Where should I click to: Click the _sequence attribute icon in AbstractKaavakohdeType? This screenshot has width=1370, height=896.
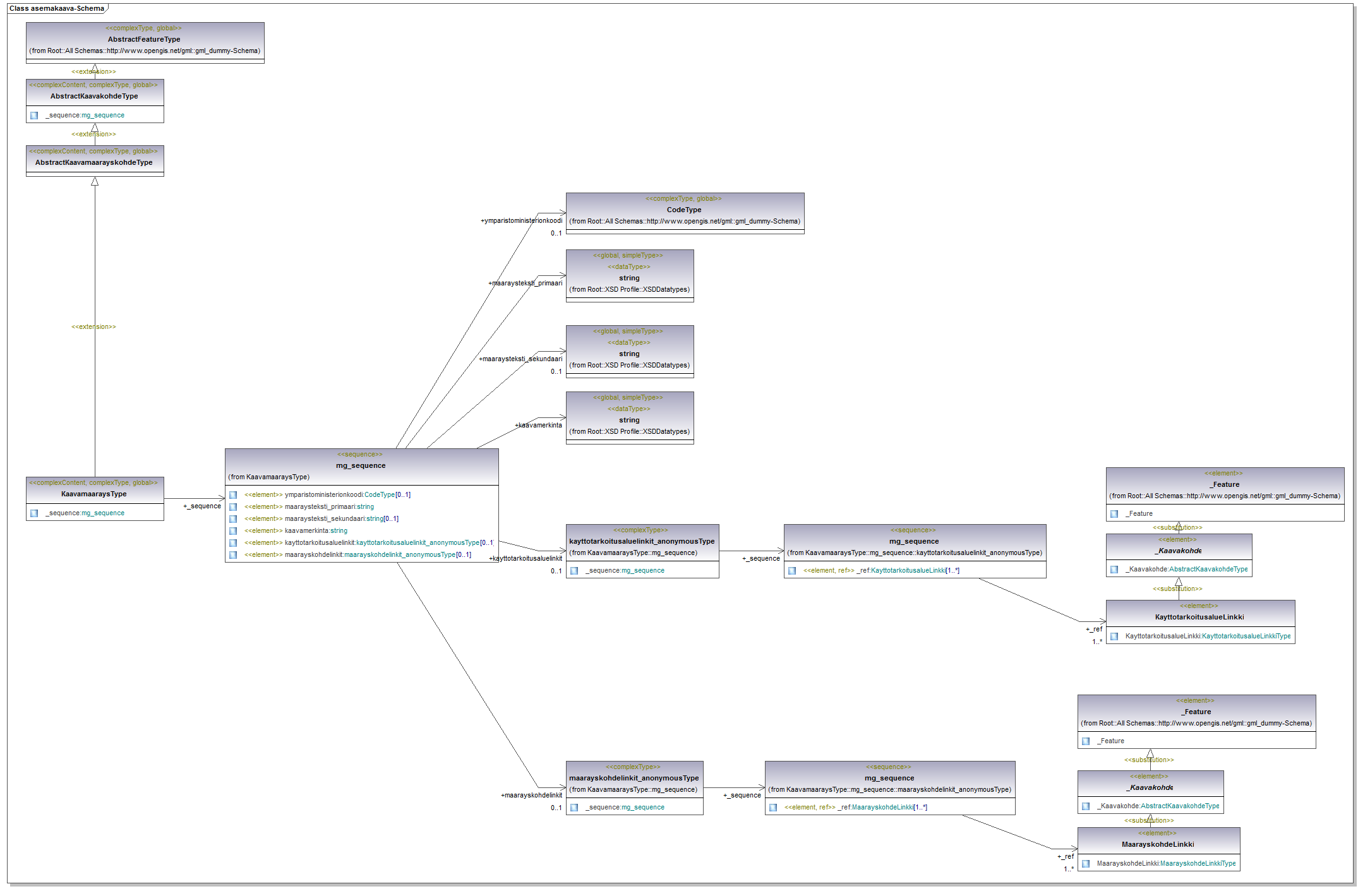[34, 116]
